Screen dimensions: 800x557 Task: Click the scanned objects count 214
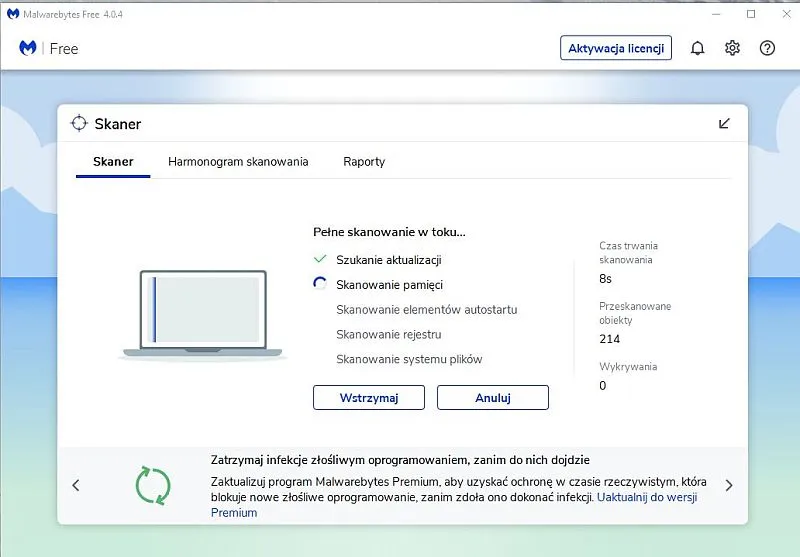610,339
